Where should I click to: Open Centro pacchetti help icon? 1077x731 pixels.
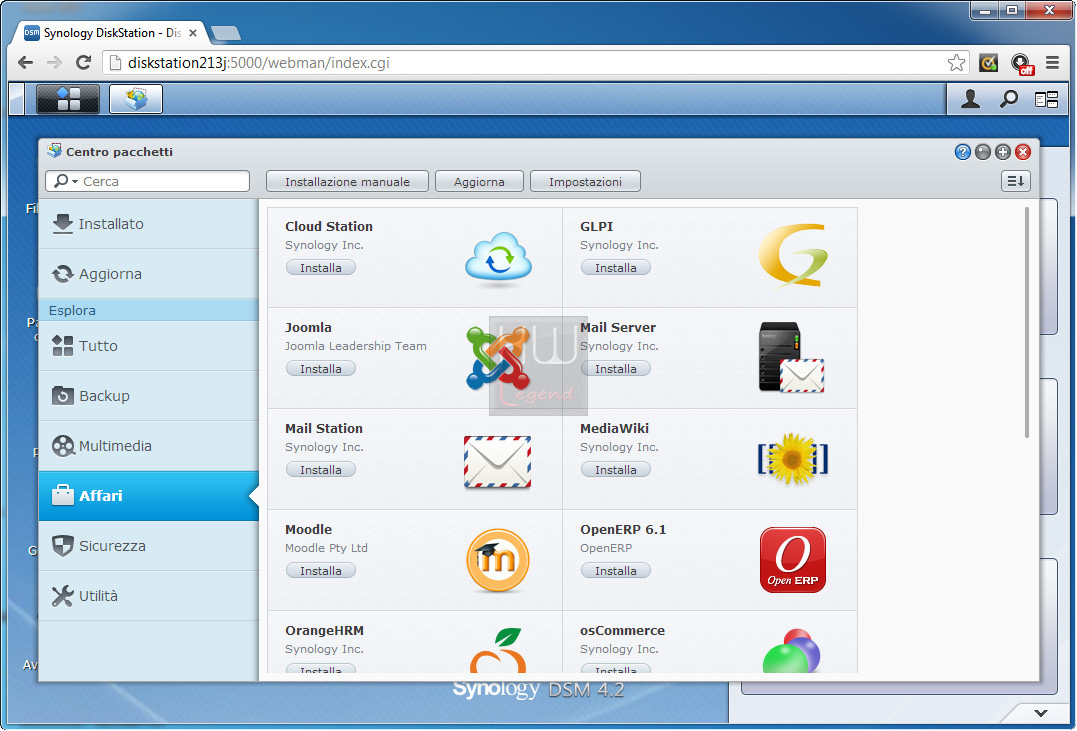(x=963, y=152)
